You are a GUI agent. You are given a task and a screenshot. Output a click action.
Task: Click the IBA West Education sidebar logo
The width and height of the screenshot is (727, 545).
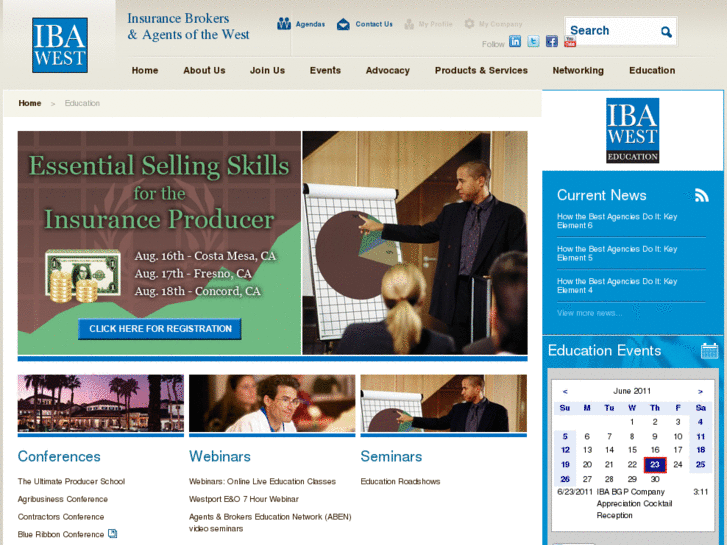coord(632,130)
